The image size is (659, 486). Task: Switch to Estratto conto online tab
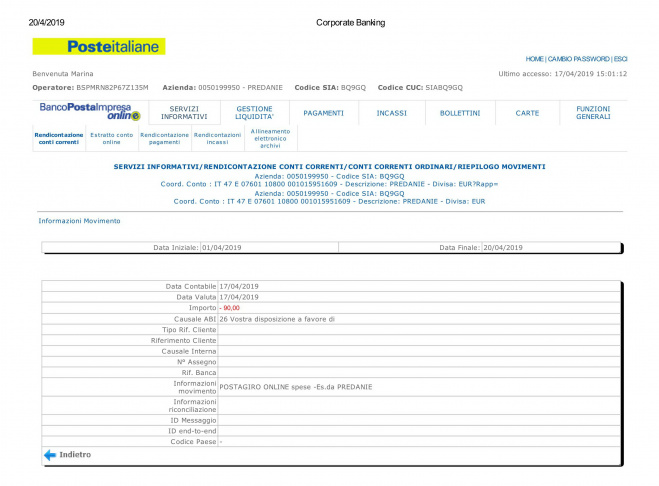click(x=111, y=139)
